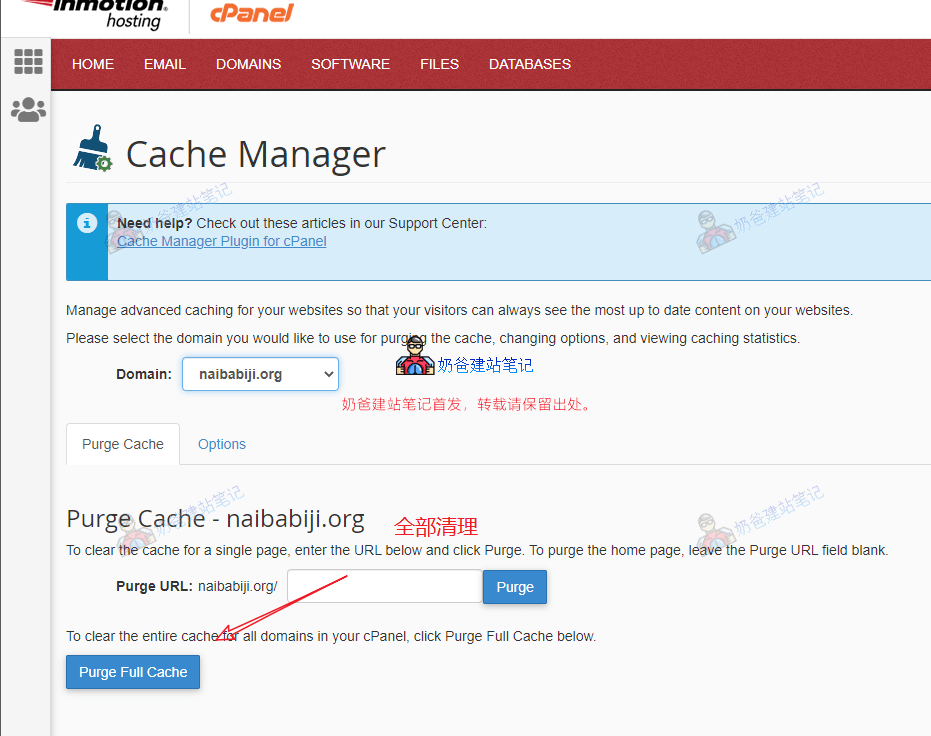931x736 pixels.
Task: Open the user manager people icon
Action: 28,110
